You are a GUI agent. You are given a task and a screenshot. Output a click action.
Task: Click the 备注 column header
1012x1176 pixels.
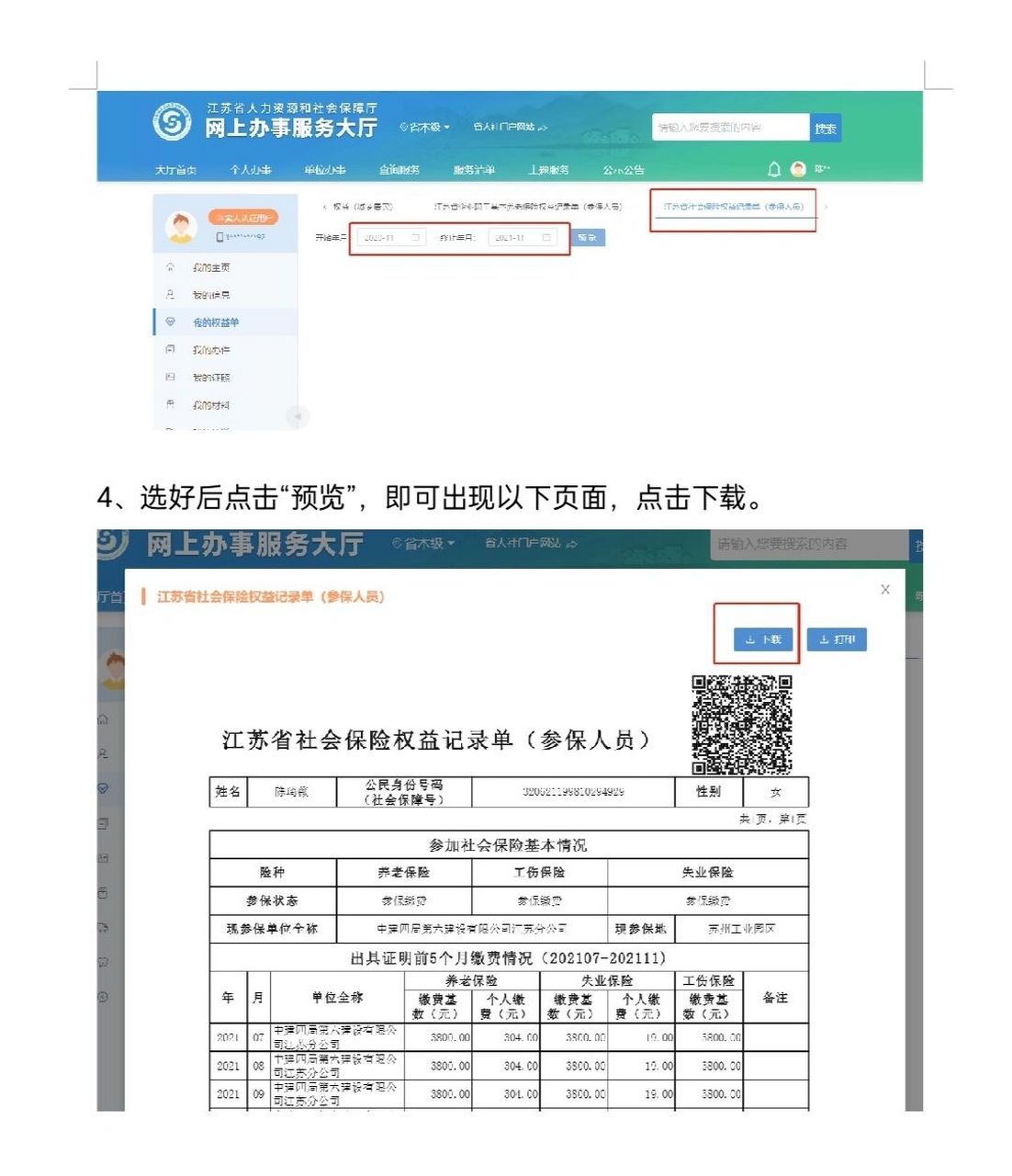pos(775,998)
